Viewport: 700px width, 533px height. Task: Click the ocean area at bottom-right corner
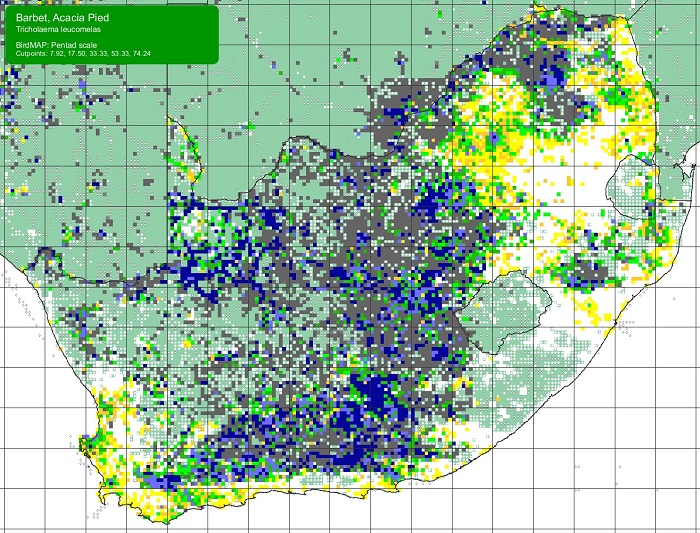click(640, 480)
